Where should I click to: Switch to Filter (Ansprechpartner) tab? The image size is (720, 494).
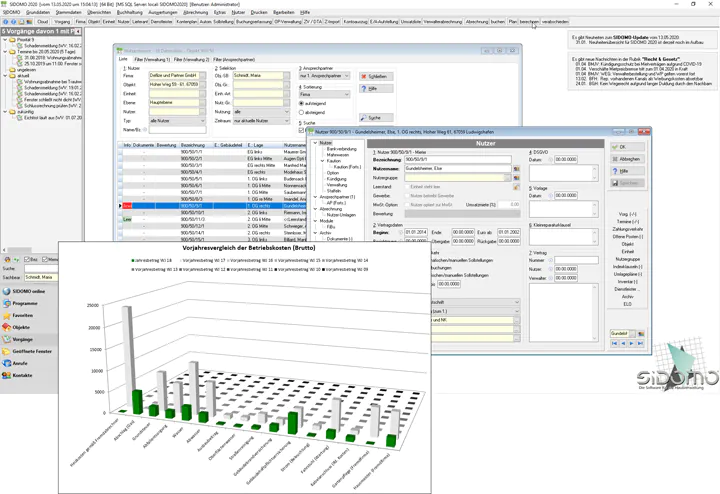[x=234, y=60]
